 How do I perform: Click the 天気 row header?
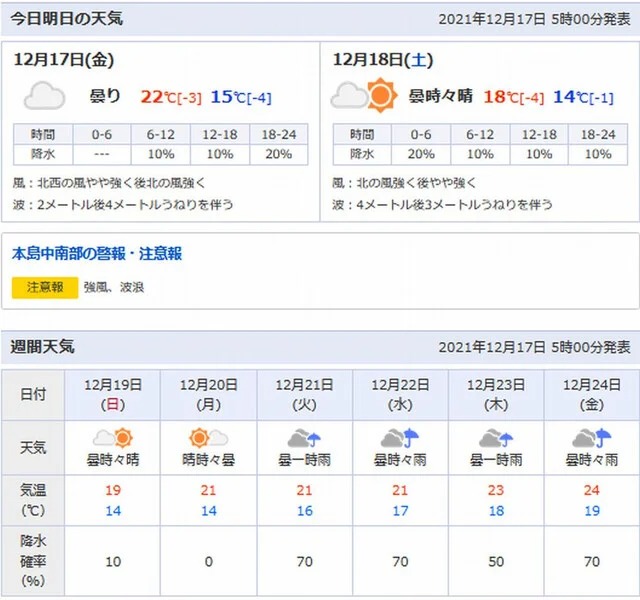[x=33, y=448]
